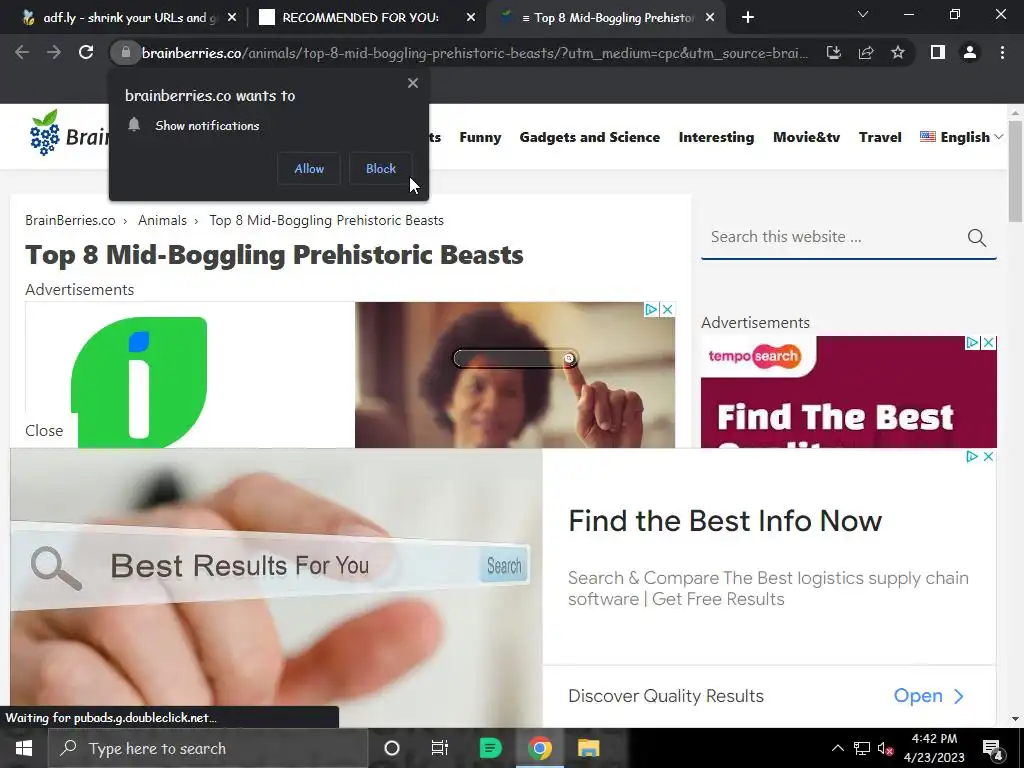Screen dimensions: 1024x768
Task: Click Open on Discover Quality Results
Action: point(929,696)
